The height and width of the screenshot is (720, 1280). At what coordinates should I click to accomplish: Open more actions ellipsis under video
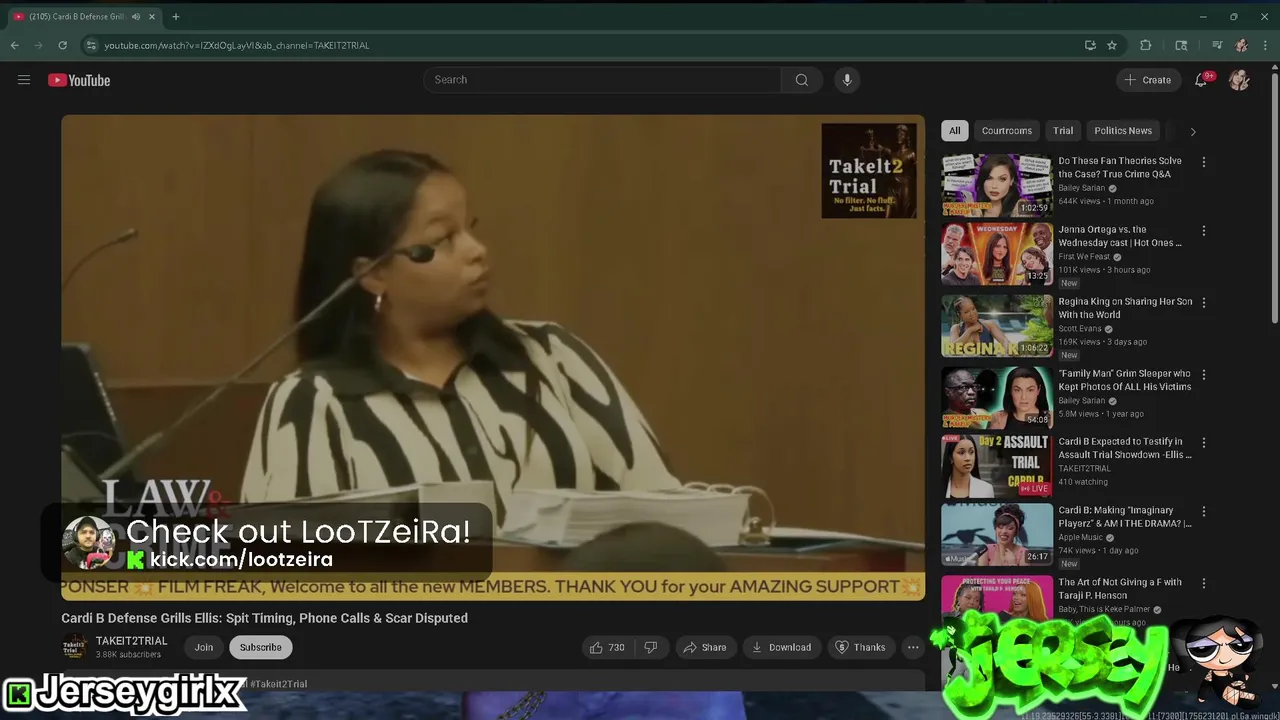(x=913, y=647)
